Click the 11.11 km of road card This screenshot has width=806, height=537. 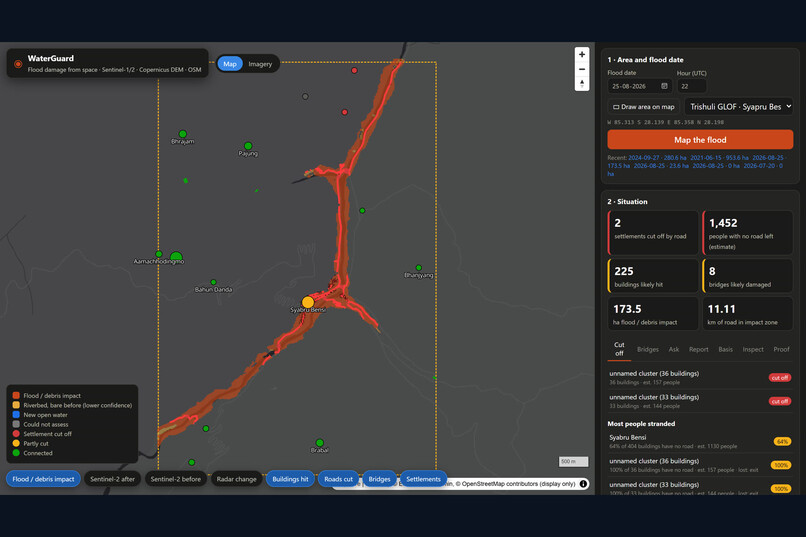(x=747, y=313)
